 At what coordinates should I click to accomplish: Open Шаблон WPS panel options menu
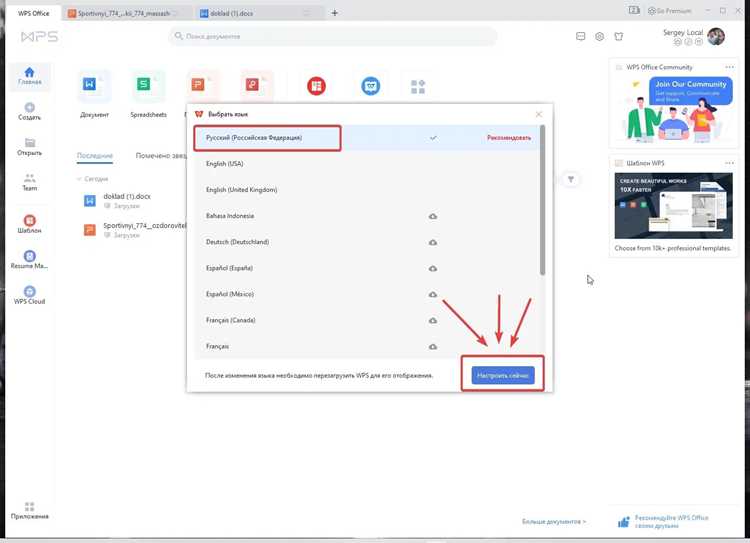(729, 163)
